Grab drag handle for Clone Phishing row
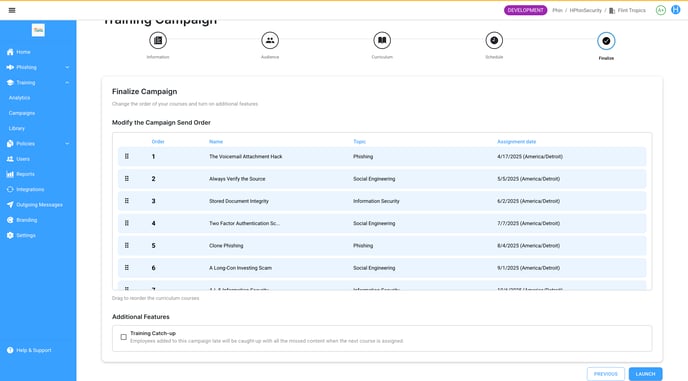Image resolution: width=688 pixels, height=381 pixels. tap(127, 245)
